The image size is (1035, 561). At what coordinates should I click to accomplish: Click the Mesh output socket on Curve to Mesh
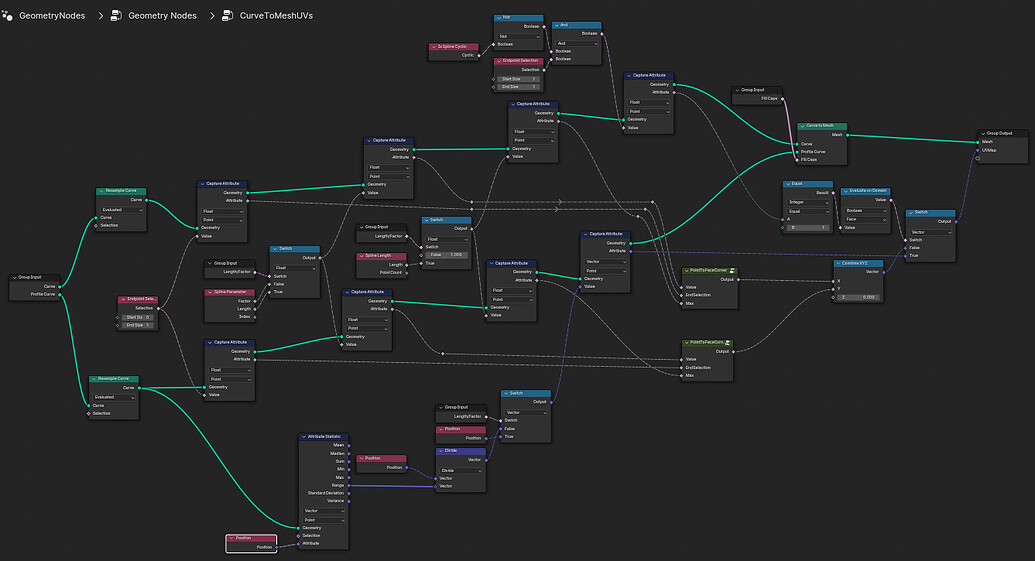847,135
